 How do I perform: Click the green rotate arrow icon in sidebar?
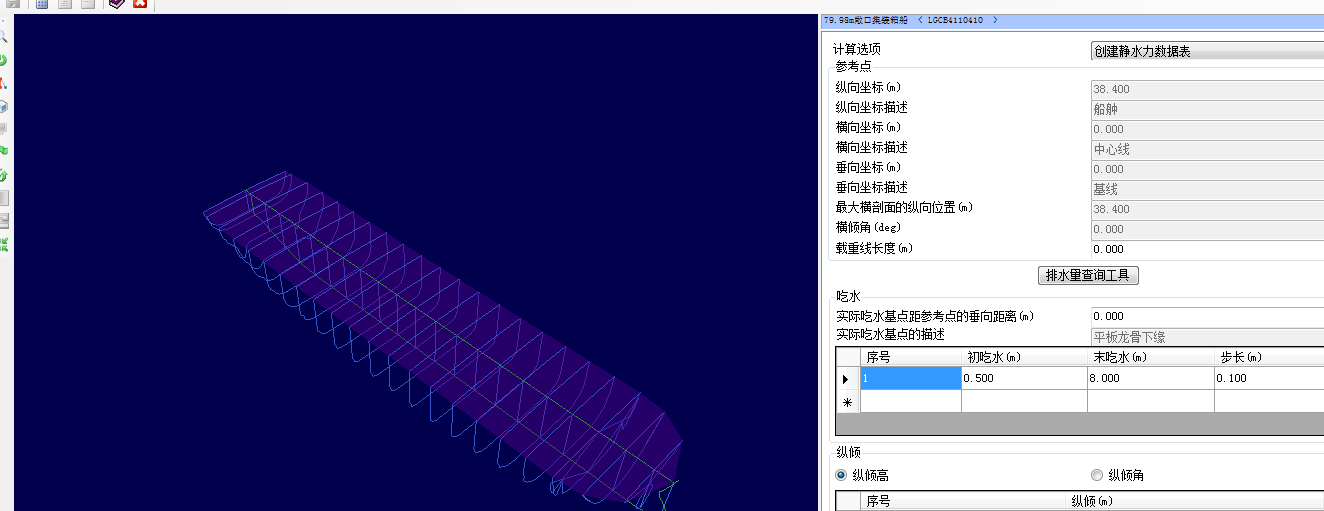click(x=4, y=175)
